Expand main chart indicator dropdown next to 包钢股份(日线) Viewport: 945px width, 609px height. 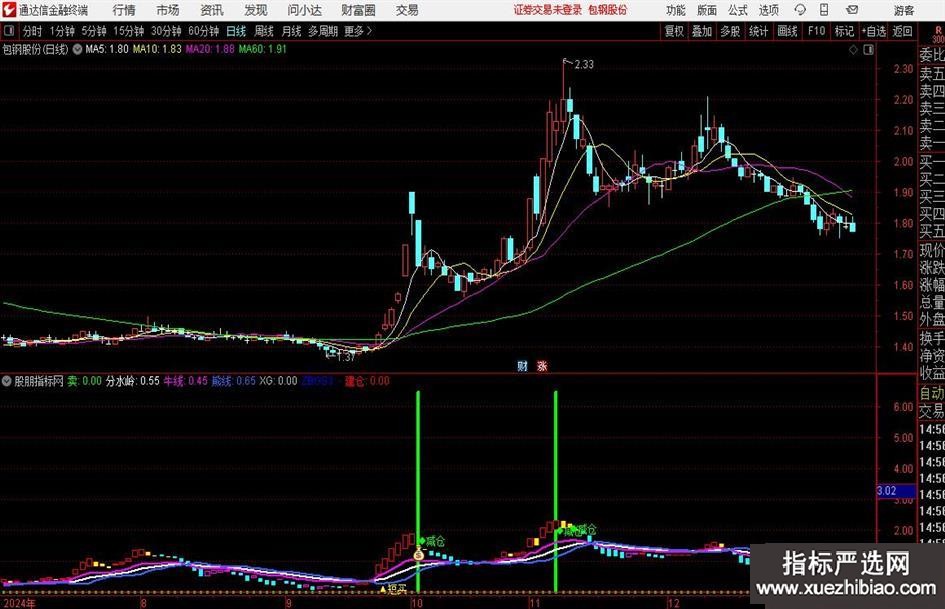click(x=78, y=49)
